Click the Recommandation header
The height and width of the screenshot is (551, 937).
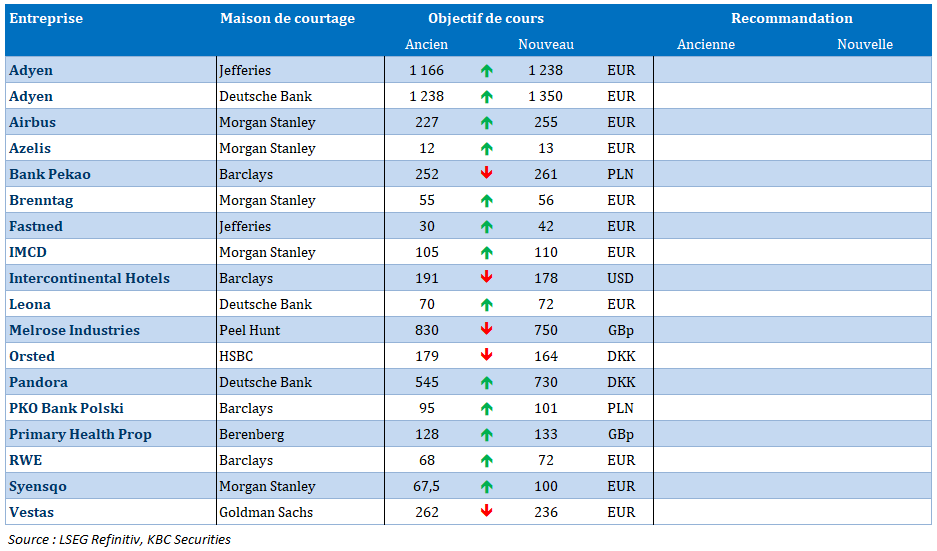[x=792, y=19]
